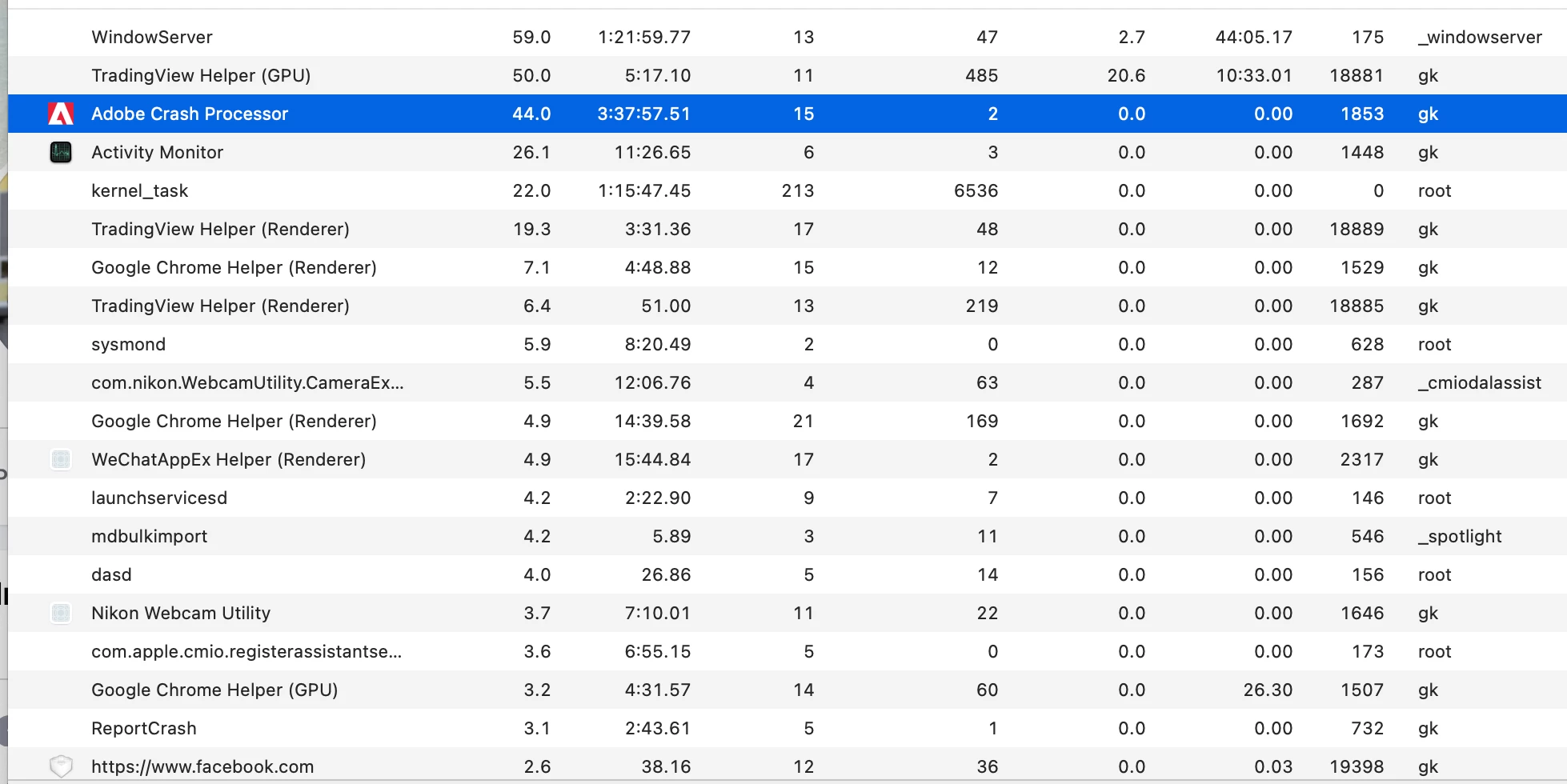
Task: Select Google Chrome Helper (Renderer) PID 1692
Action: click(x=788, y=421)
